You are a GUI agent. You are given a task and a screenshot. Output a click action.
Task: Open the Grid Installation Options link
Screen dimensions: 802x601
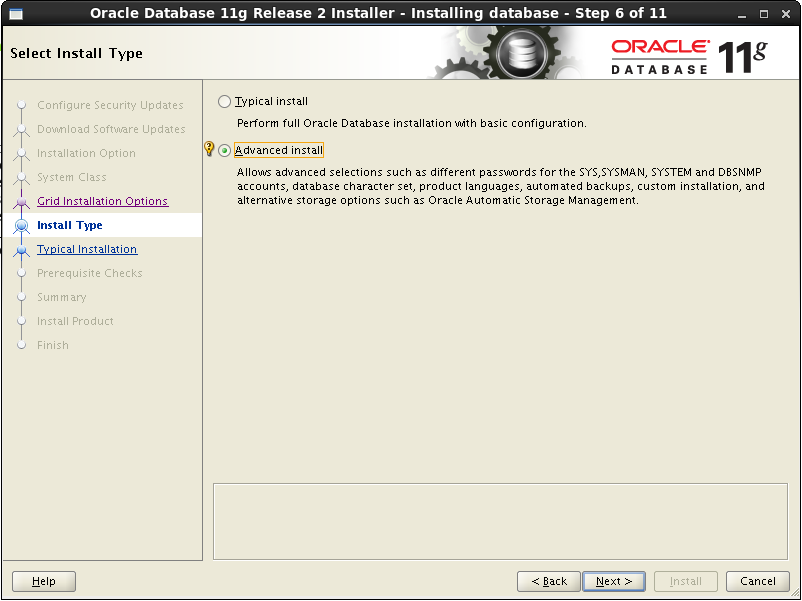pyautogui.click(x=103, y=201)
